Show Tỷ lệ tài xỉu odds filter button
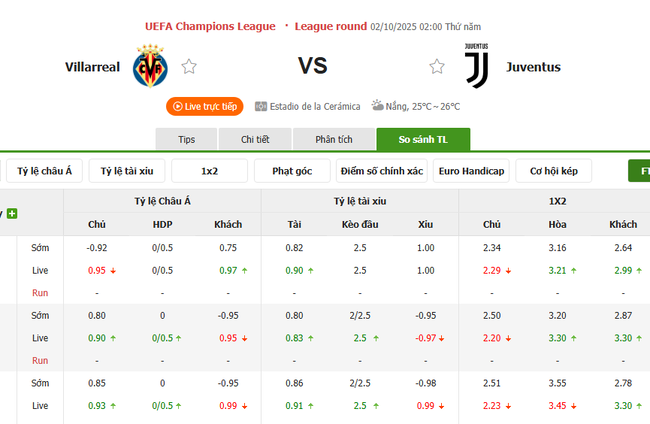This screenshot has height=424, width=650. tap(127, 171)
